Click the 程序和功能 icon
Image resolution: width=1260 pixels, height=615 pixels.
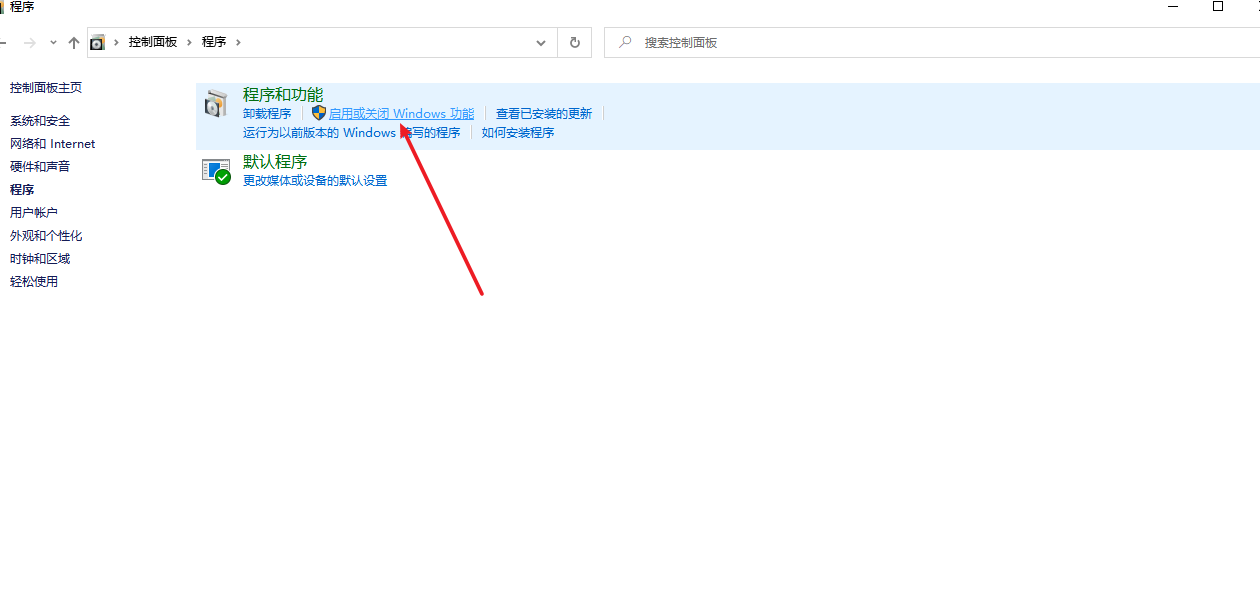click(216, 104)
